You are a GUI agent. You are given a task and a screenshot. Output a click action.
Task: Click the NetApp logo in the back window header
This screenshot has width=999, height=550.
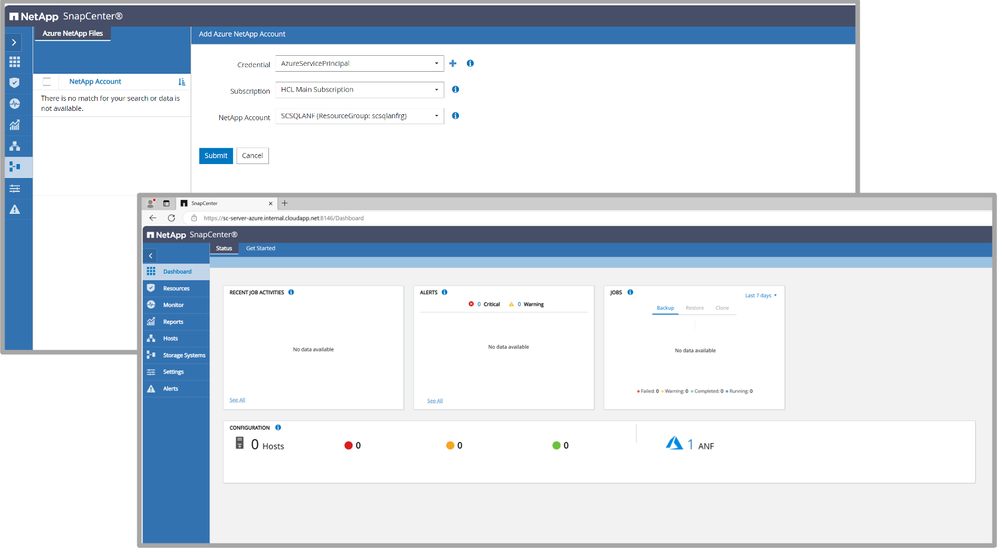coord(34,17)
